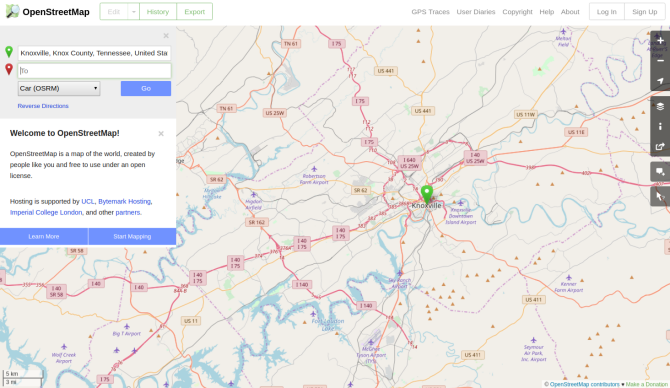Screen dimensions: 670x388
Task: Zoom out with the minus button
Action: (660, 61)
